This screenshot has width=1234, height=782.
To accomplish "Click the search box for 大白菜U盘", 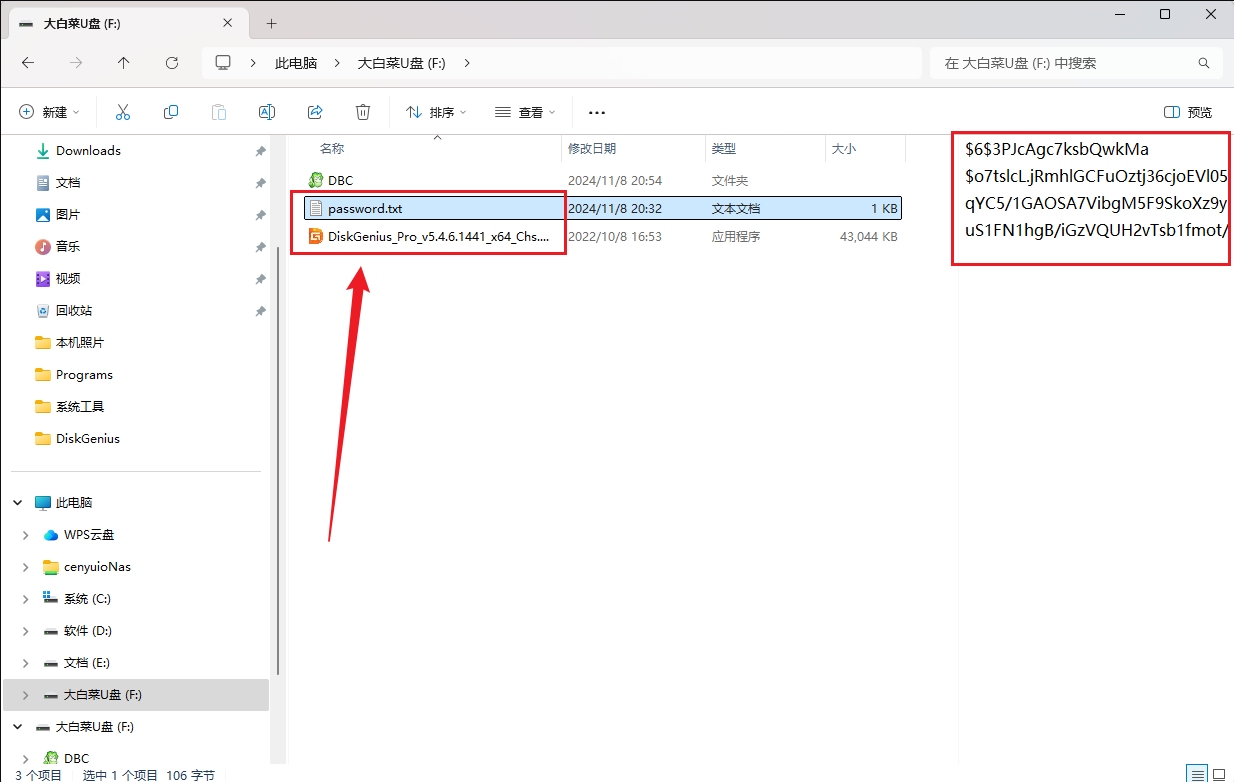I will 1065,63.
